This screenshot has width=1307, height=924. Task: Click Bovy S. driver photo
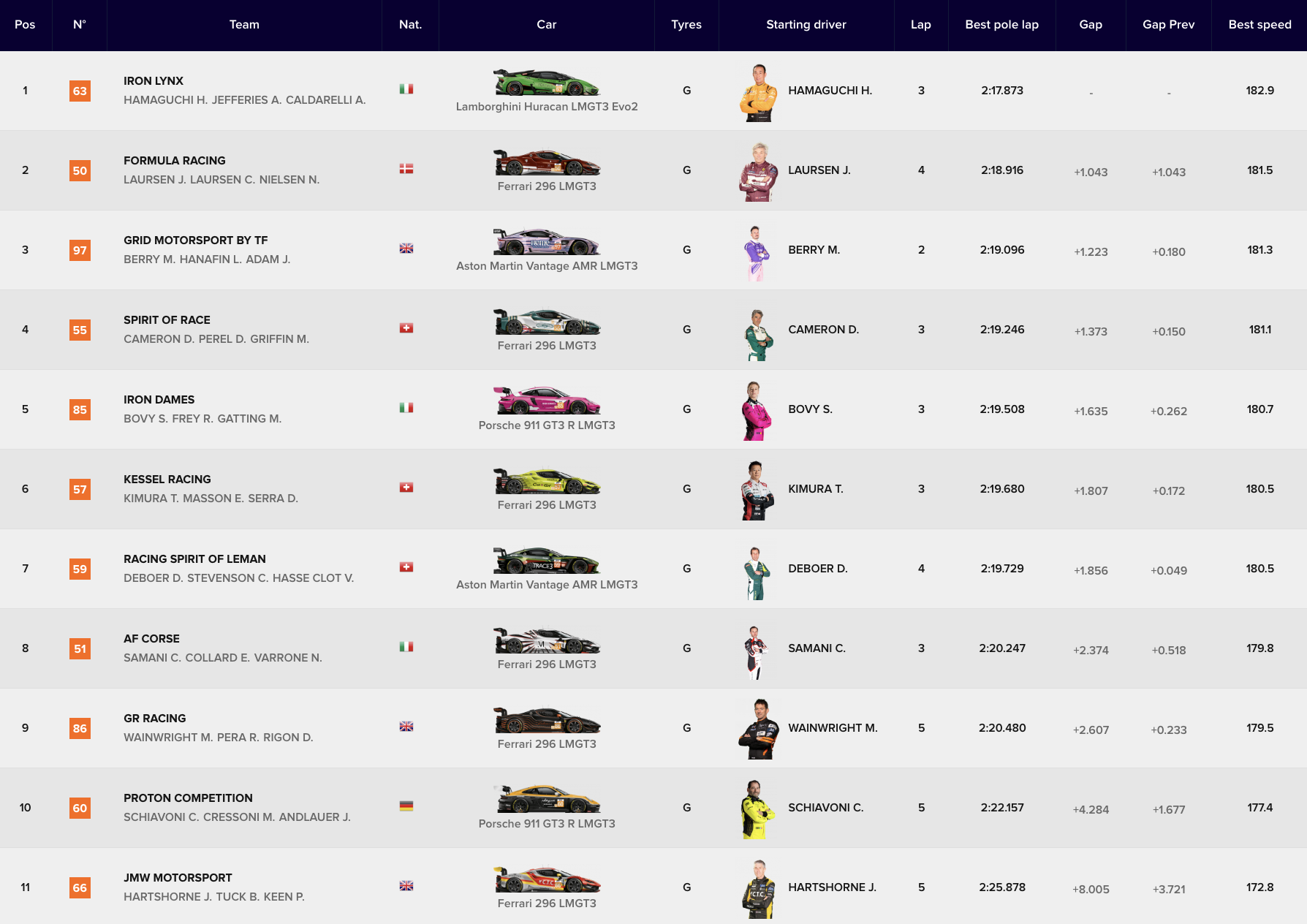coord(758,412)
